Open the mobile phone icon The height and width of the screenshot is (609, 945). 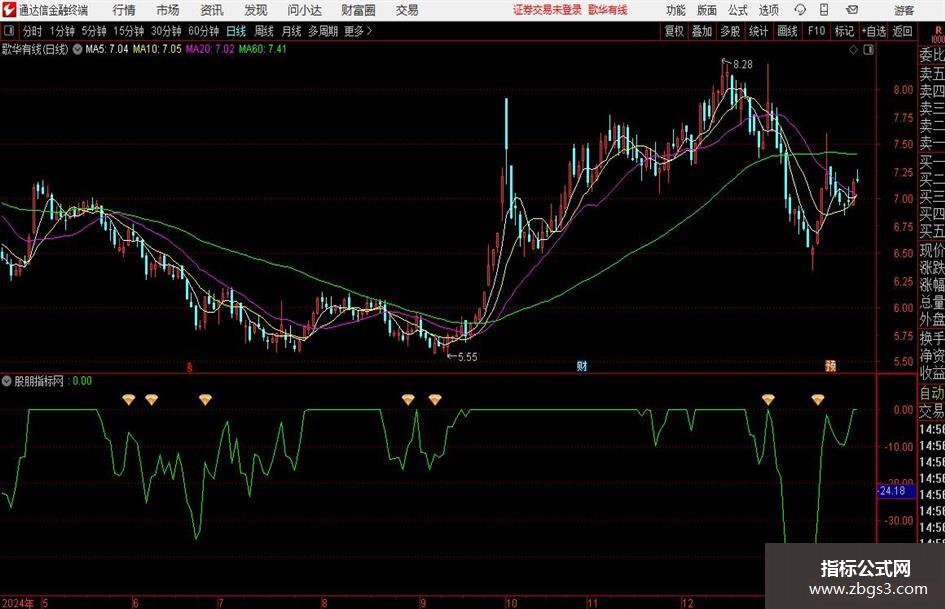click(x=824, y=10)
